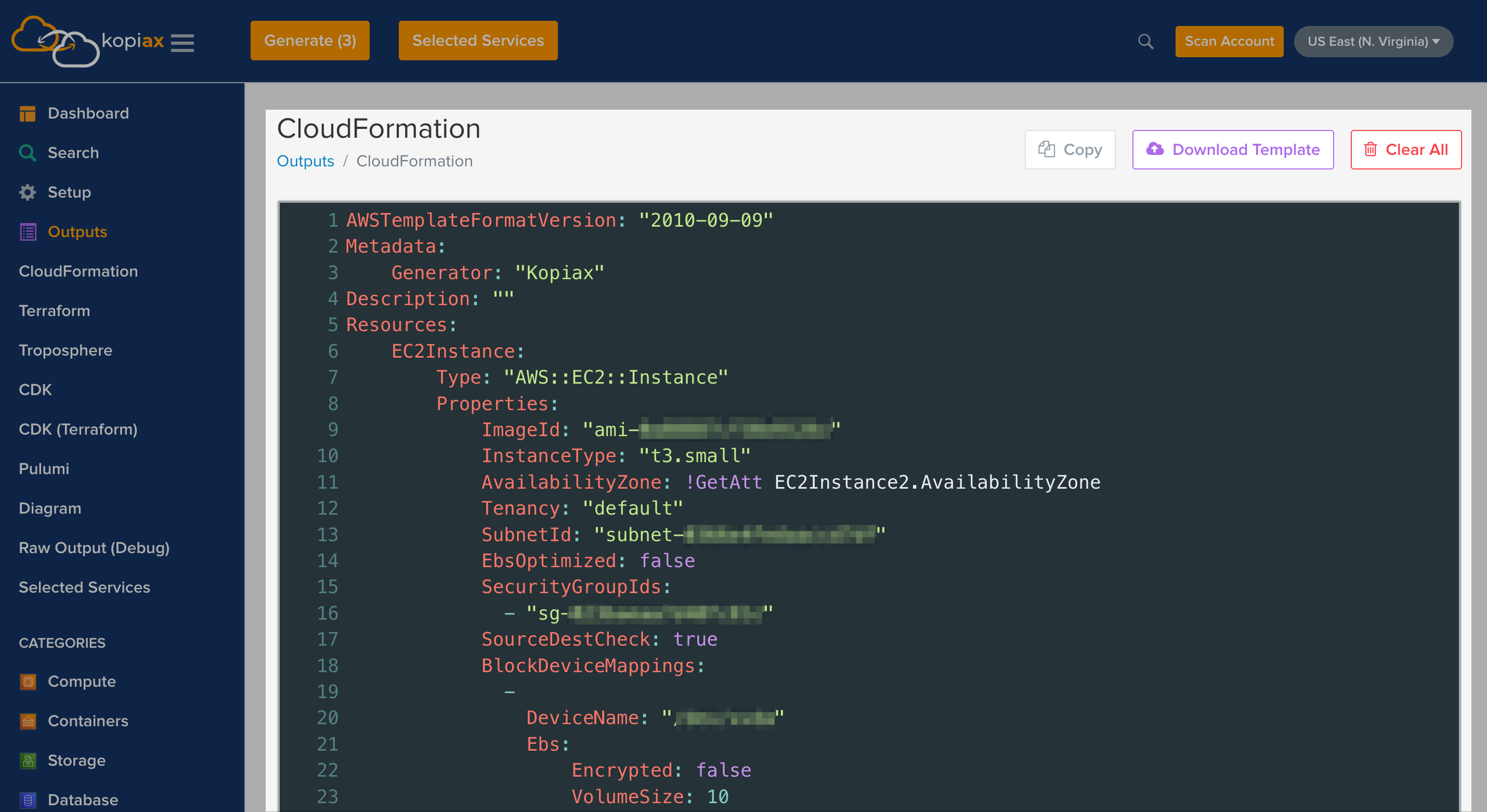Open the Database category
This screenshot has width=1487, height=812.
[x=83, y=800]
